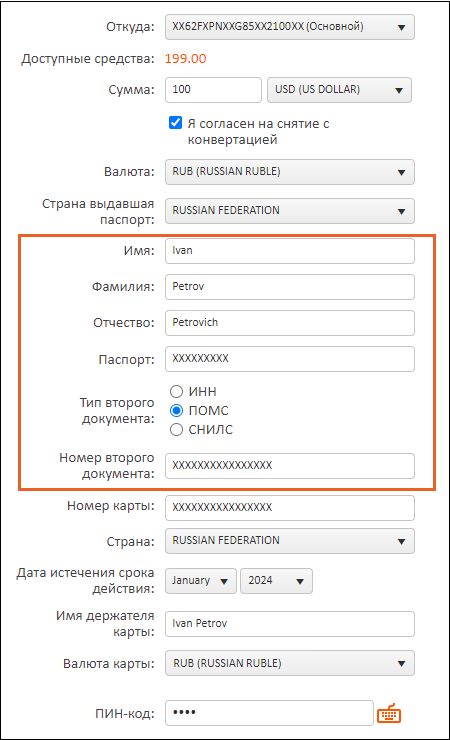Click the Сумма amount input field
Screen dimensions: 450x740
[x=213, y=90]
